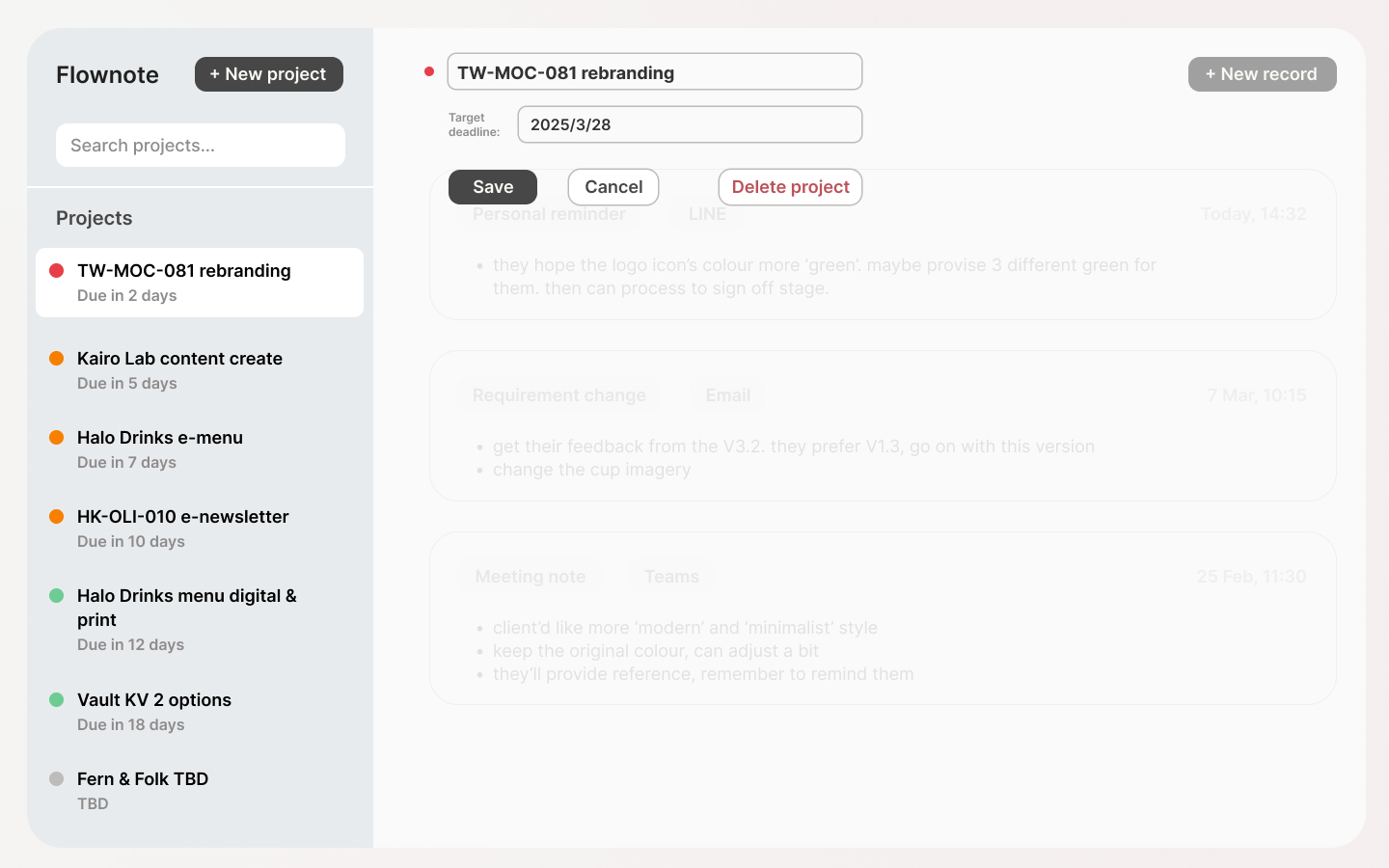Open Kairo Lab content create project
1389x868 pixels.
[x=180, y=369]
